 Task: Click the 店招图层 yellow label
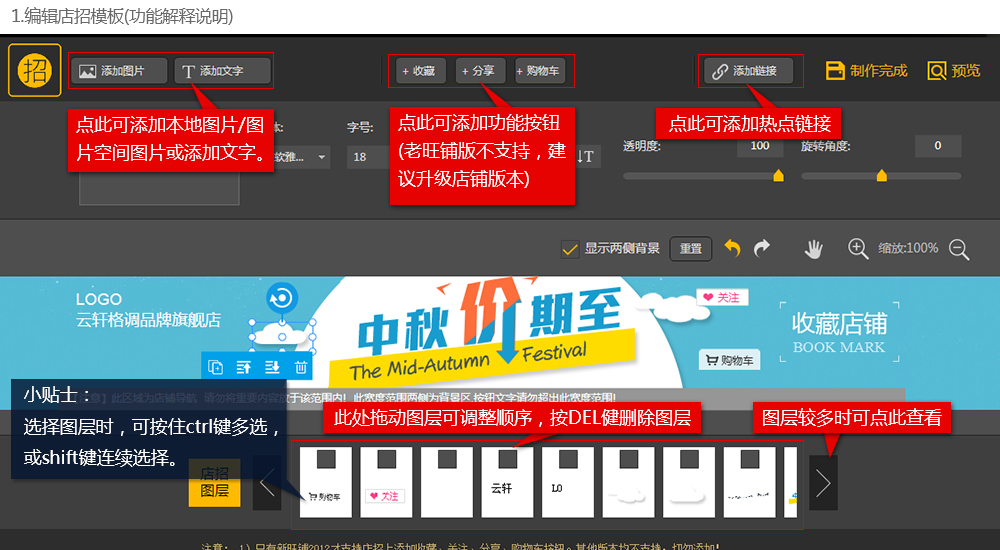[214, 482]
